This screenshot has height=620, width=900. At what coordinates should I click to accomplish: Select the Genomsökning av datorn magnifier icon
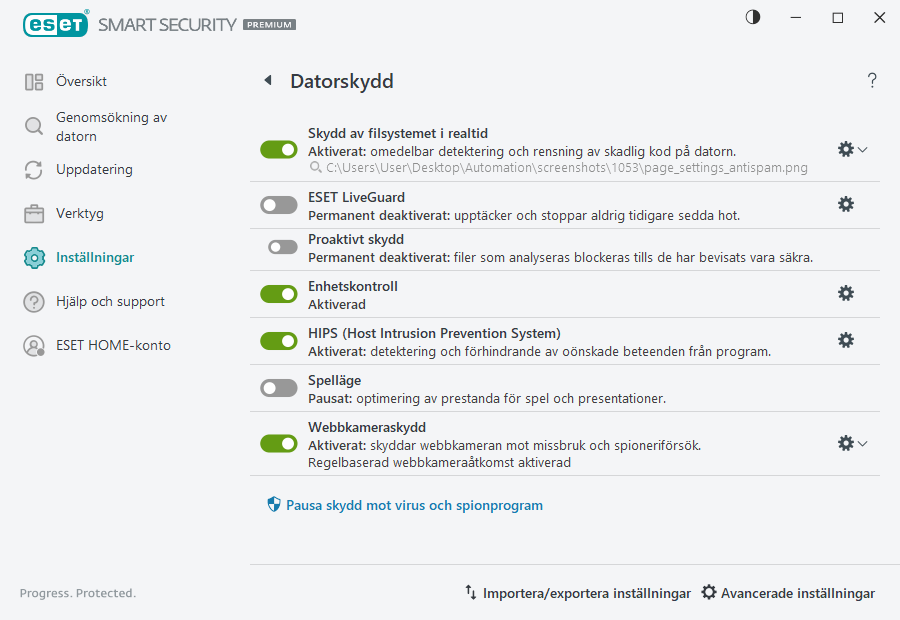click(33, 127)
